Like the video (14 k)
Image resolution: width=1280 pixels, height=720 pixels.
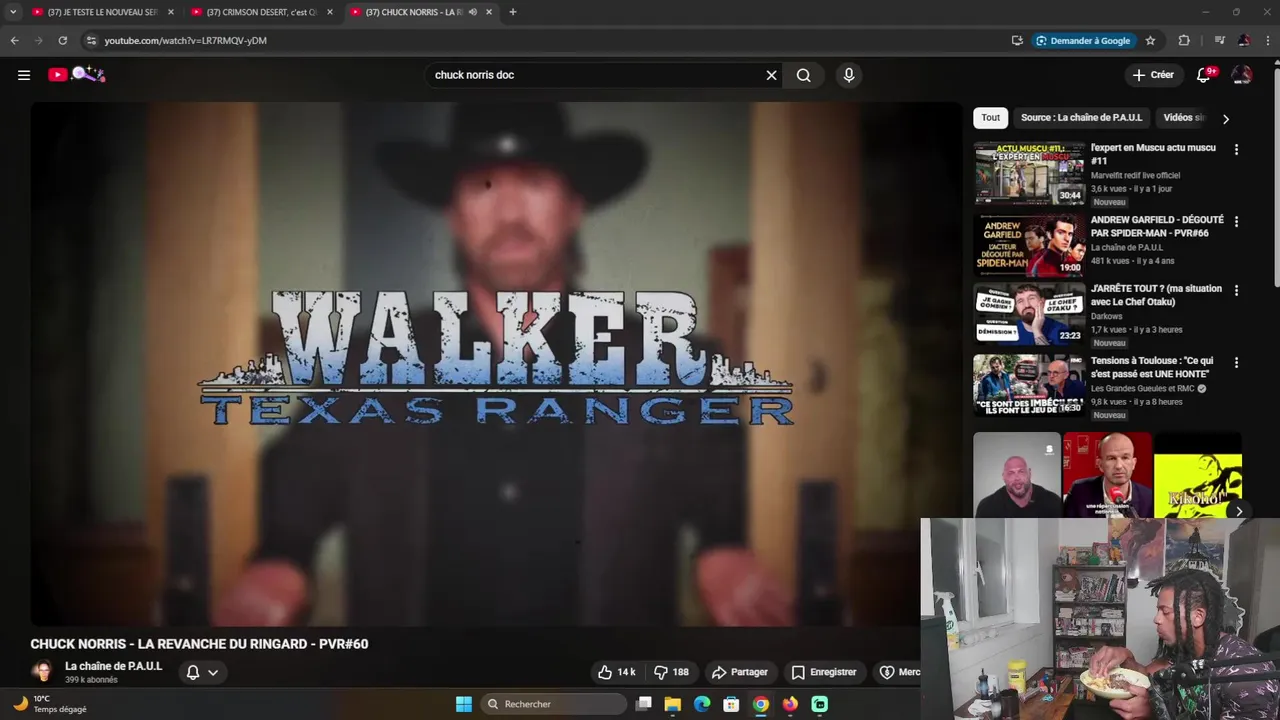pyautogui.click(x=616, y=672)
